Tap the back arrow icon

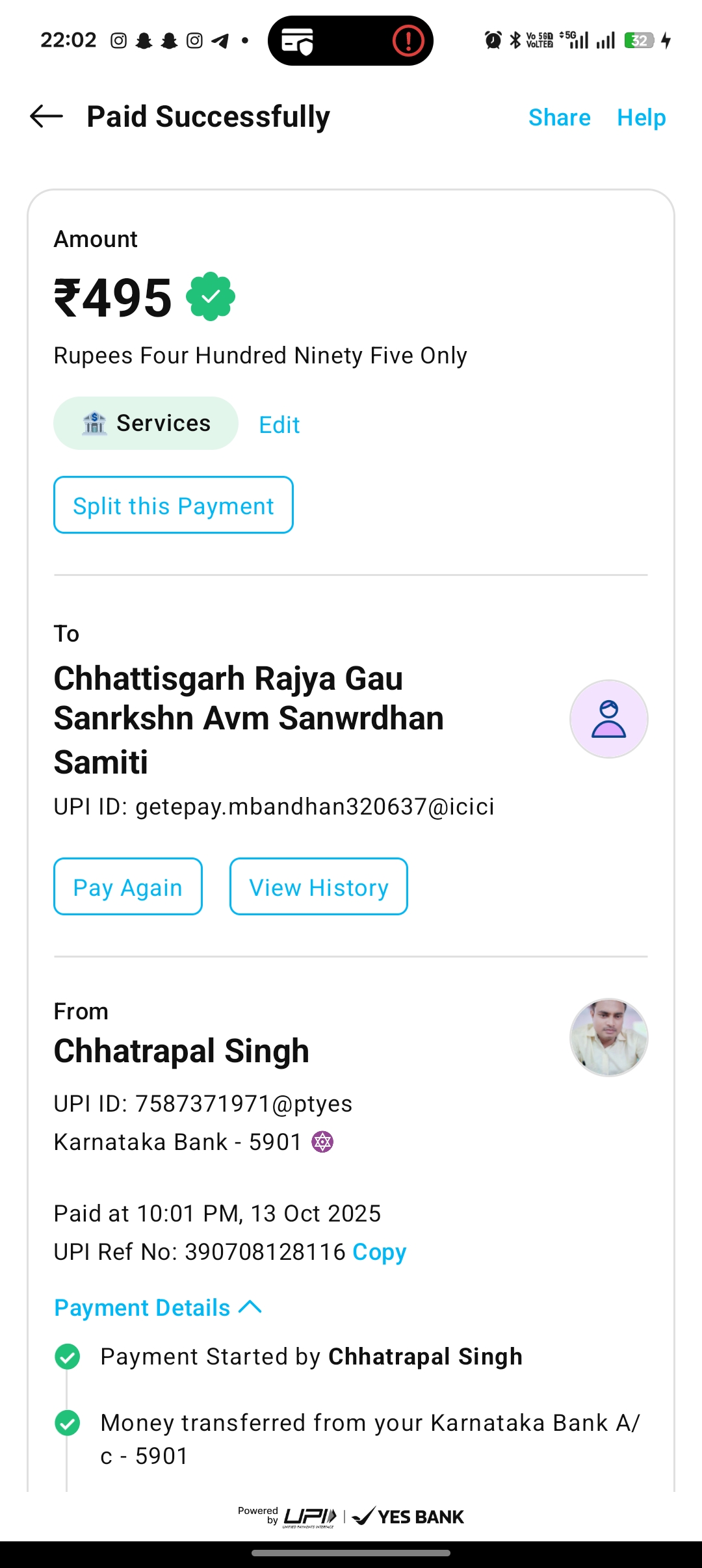click(46, 116)
